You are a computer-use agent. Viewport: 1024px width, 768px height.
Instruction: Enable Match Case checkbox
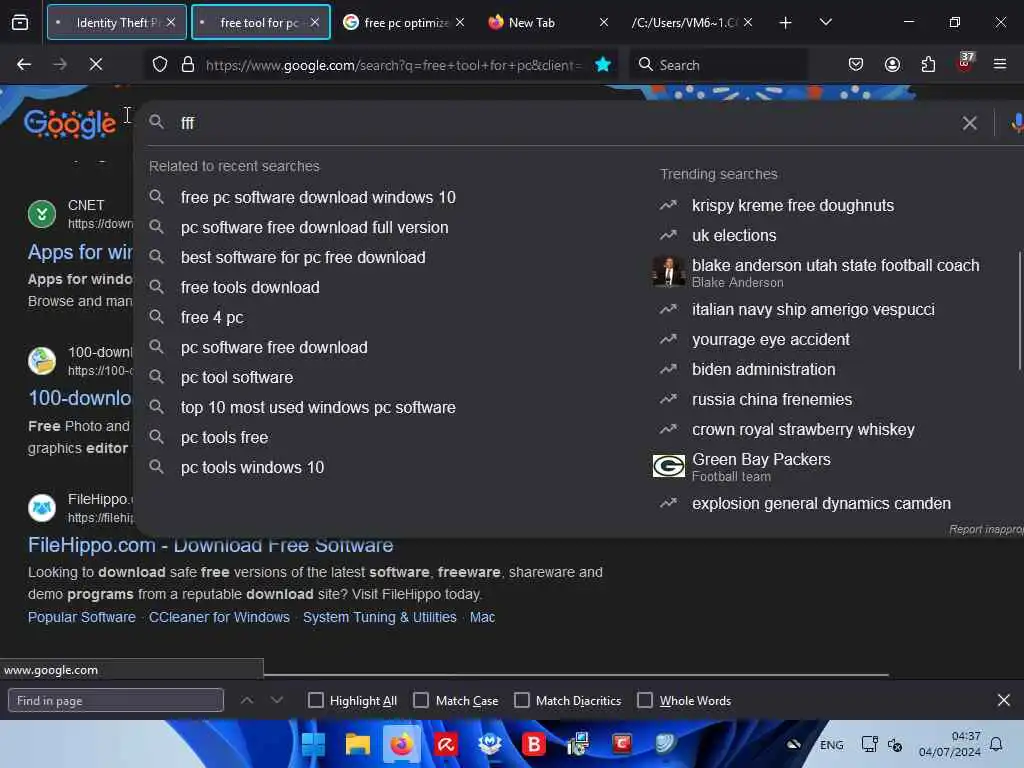421,700
